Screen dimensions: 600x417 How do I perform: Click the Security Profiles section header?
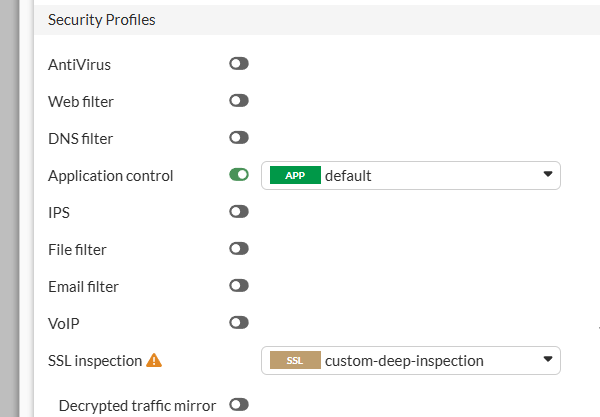click(101, 19)
